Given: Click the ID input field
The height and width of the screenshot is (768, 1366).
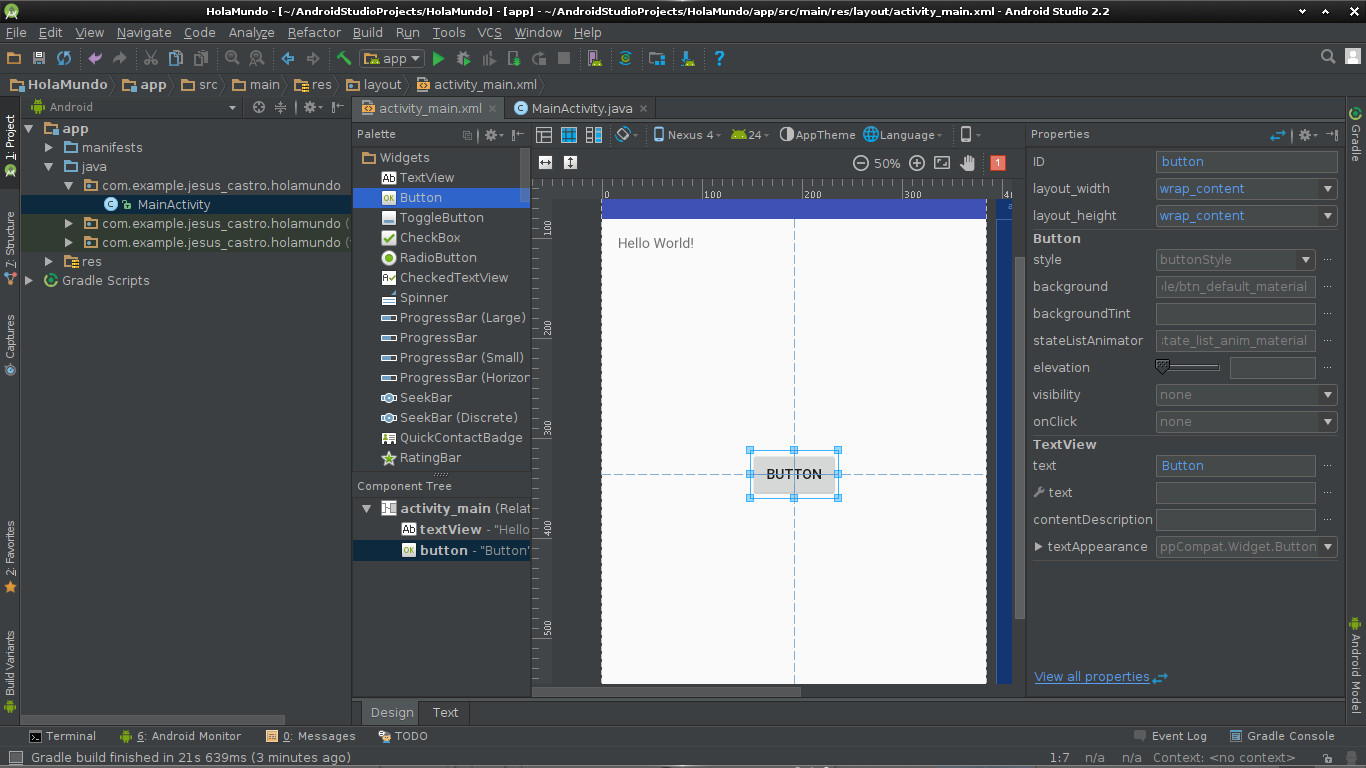Looking at the screenshot, I should 1246,162.
